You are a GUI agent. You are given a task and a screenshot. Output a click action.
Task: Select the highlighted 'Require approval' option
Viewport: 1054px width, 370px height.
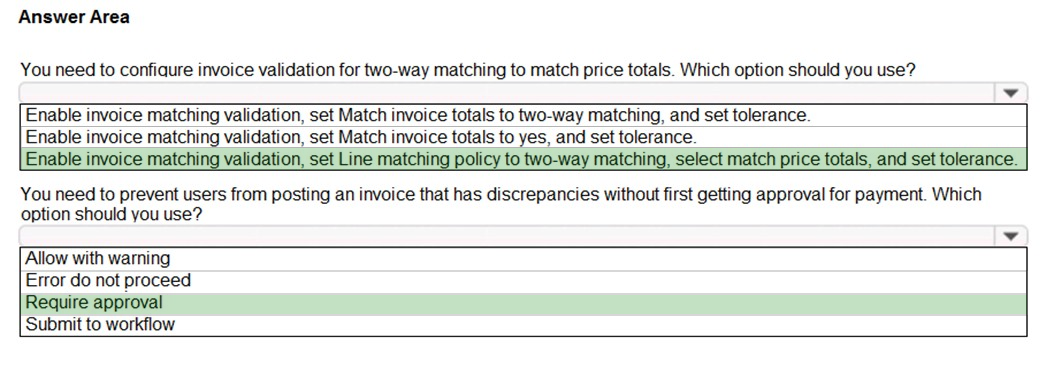524,303
